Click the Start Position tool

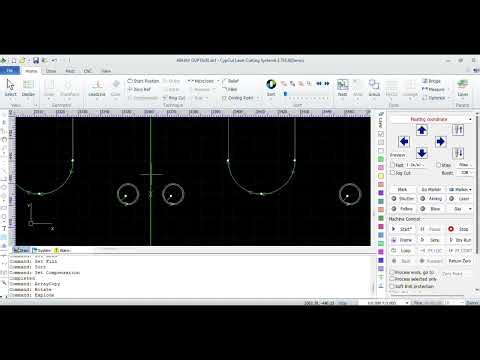click(144, 81)
